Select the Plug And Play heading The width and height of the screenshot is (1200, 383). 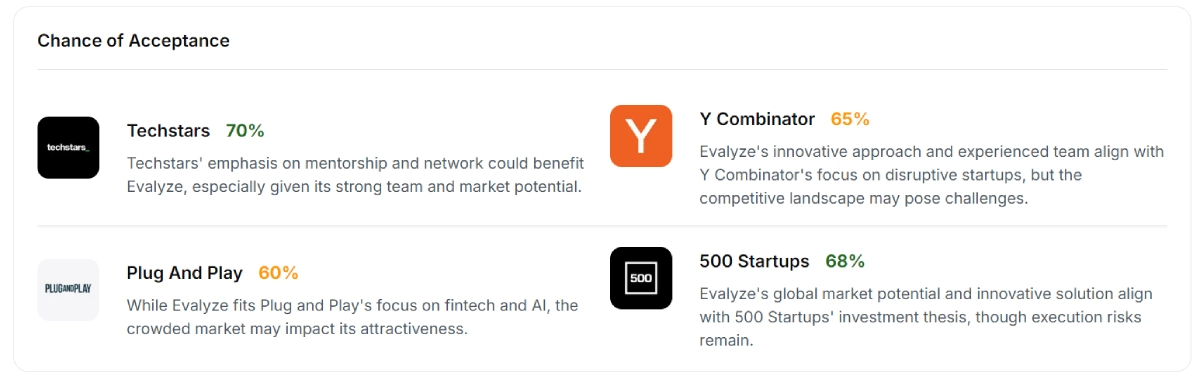pyautogui.click(x=185, y=273)
